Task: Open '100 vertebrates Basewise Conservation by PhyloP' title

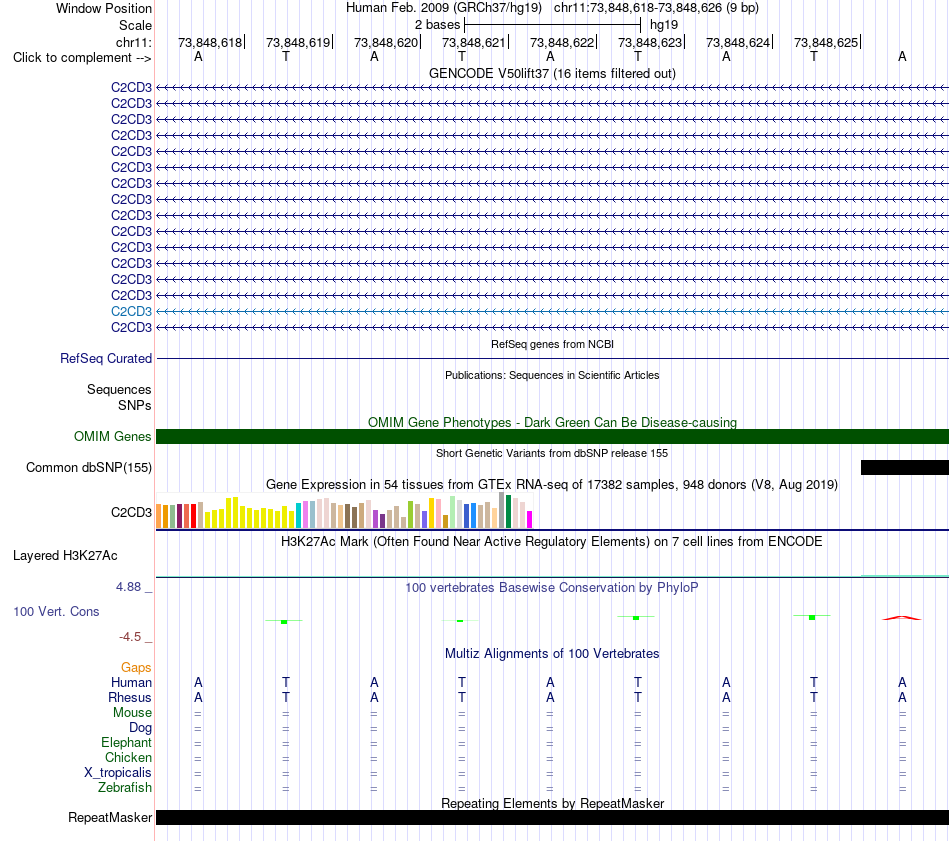Action: [552, 588]
